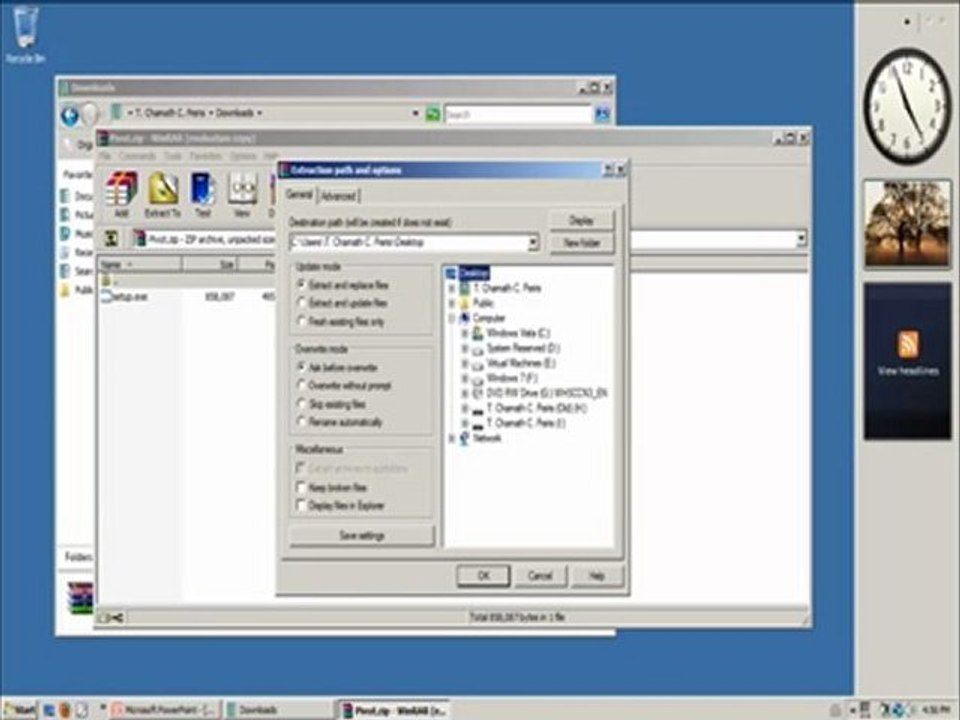Open the Favorites menu in WinRAR
Screen dimensions: 960x720
coord(205,156)
